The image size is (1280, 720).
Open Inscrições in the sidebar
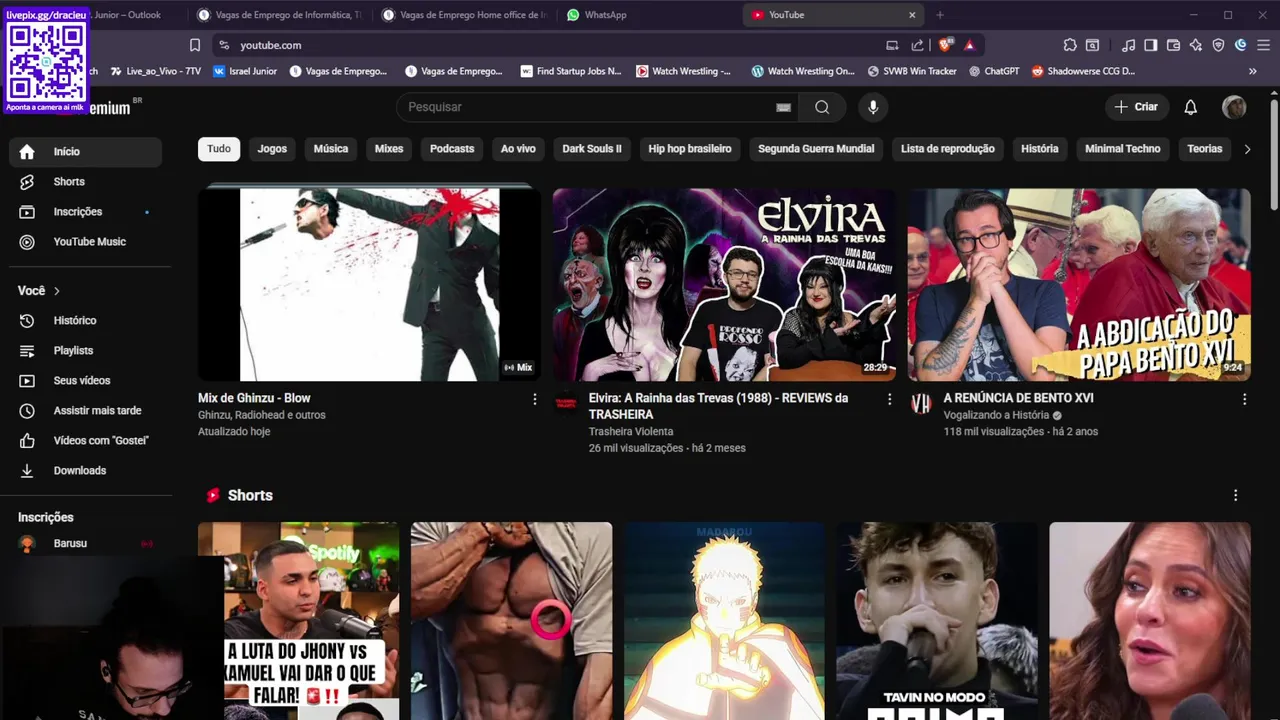tap(86, 212)
